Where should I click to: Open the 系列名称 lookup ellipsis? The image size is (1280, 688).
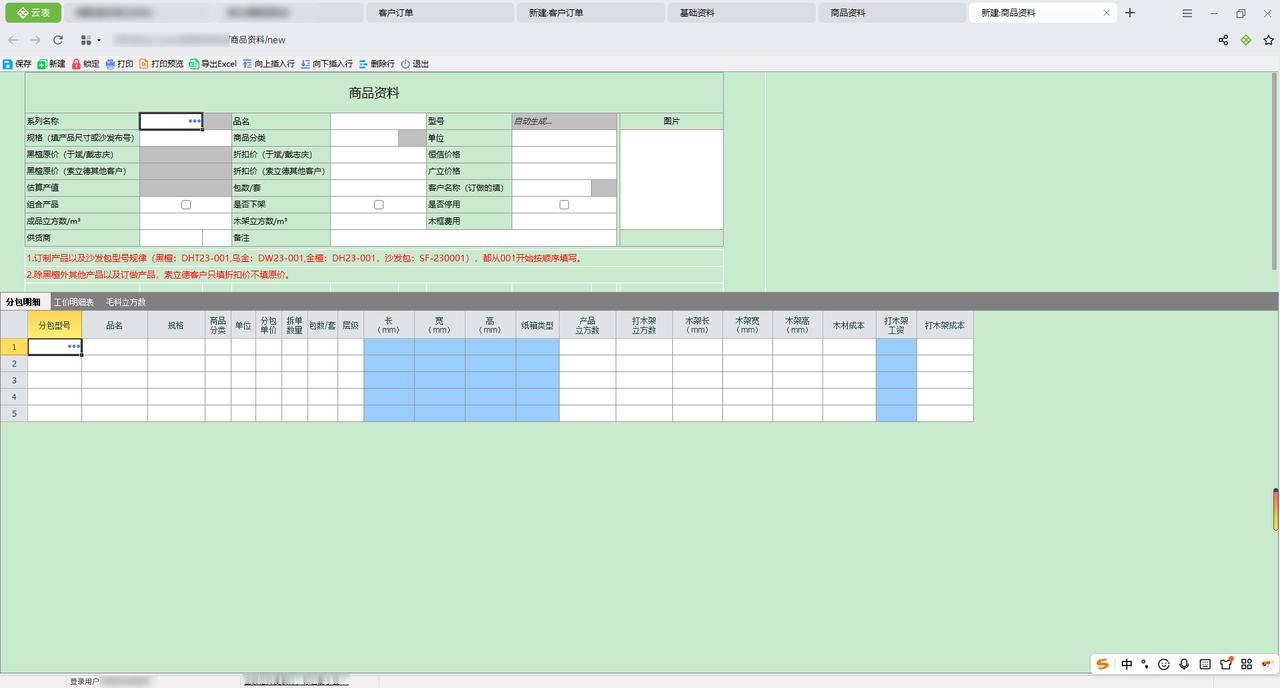click(195, 121)
